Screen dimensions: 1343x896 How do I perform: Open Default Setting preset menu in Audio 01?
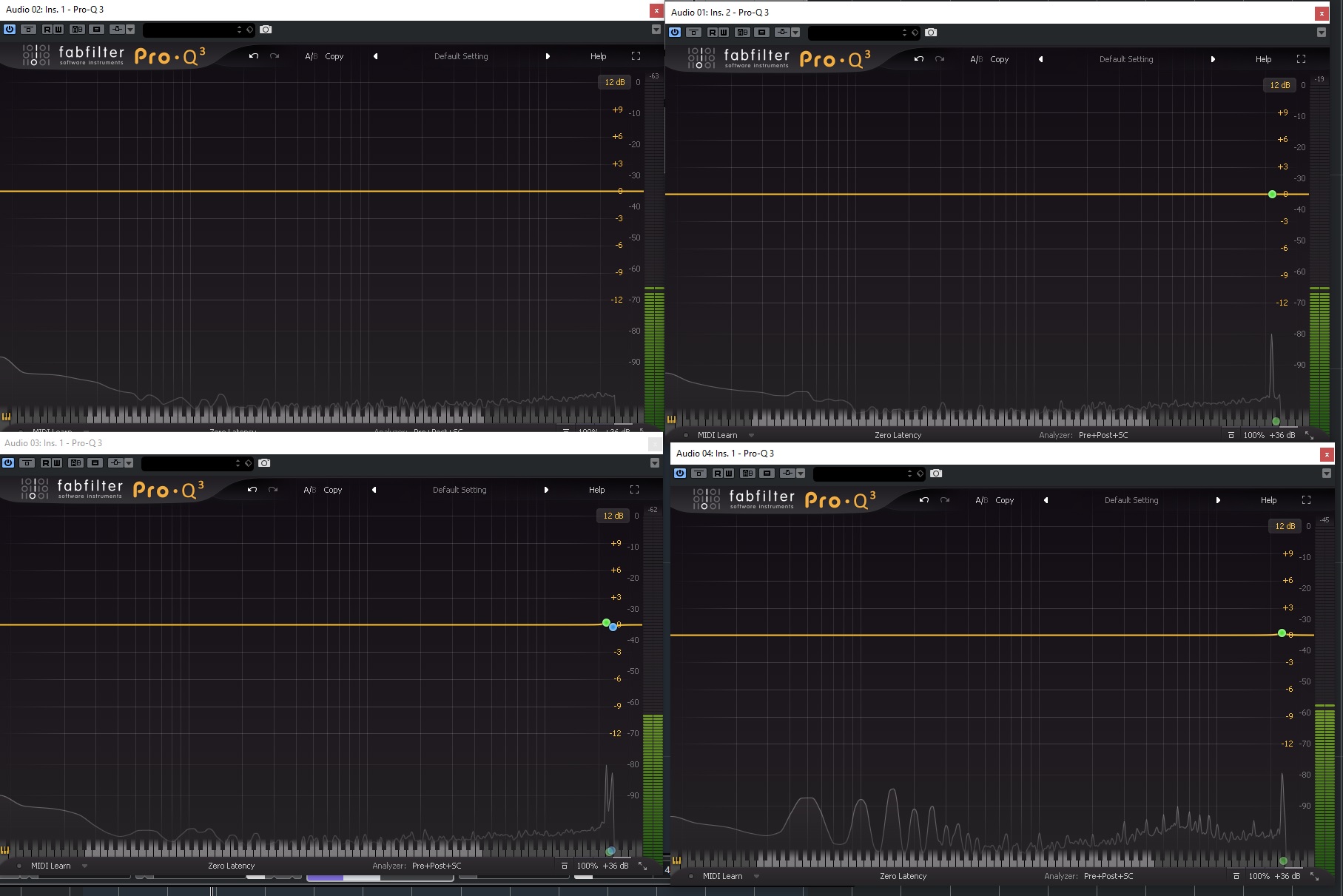[x=1126, y=59]
